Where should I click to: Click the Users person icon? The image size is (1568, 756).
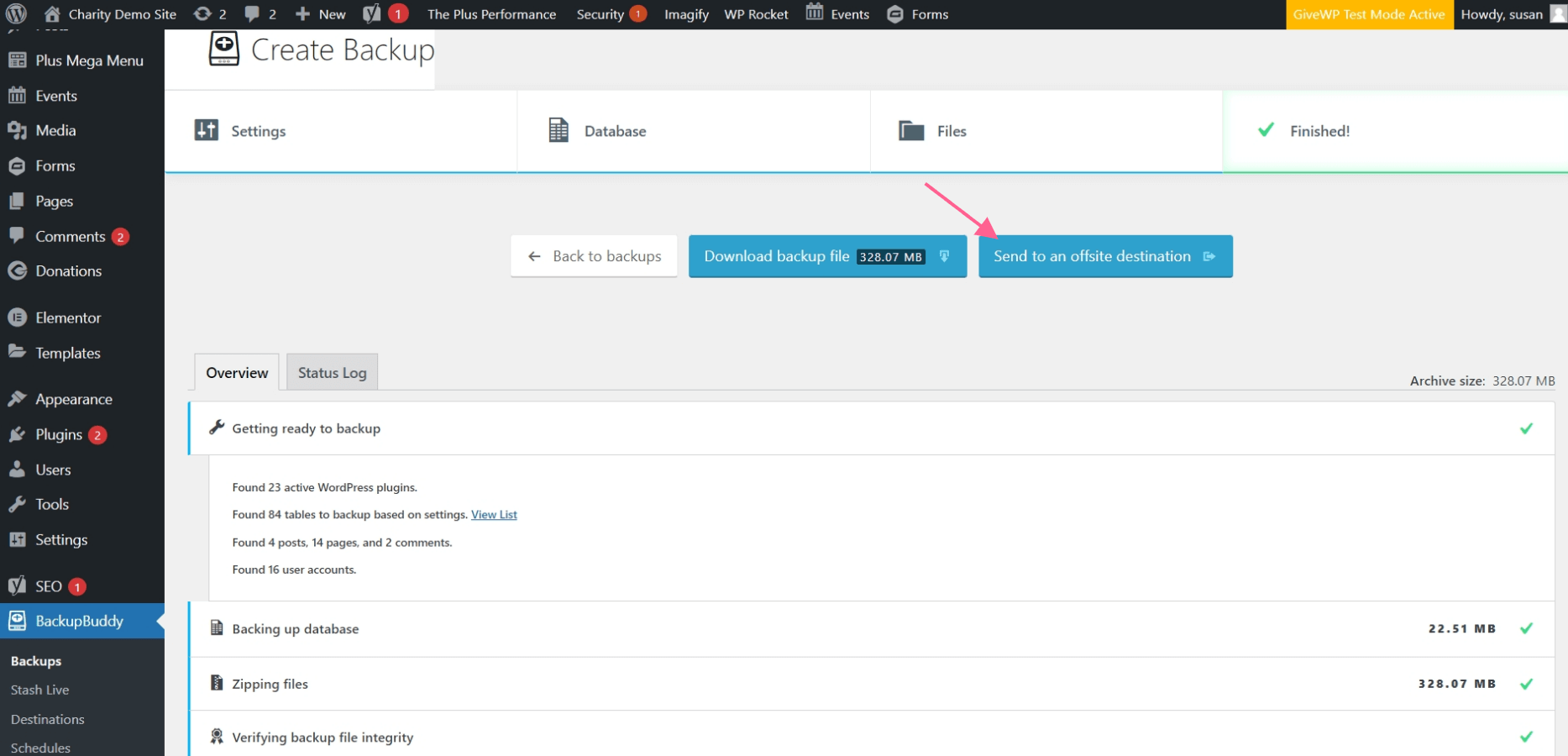point(17,470)
